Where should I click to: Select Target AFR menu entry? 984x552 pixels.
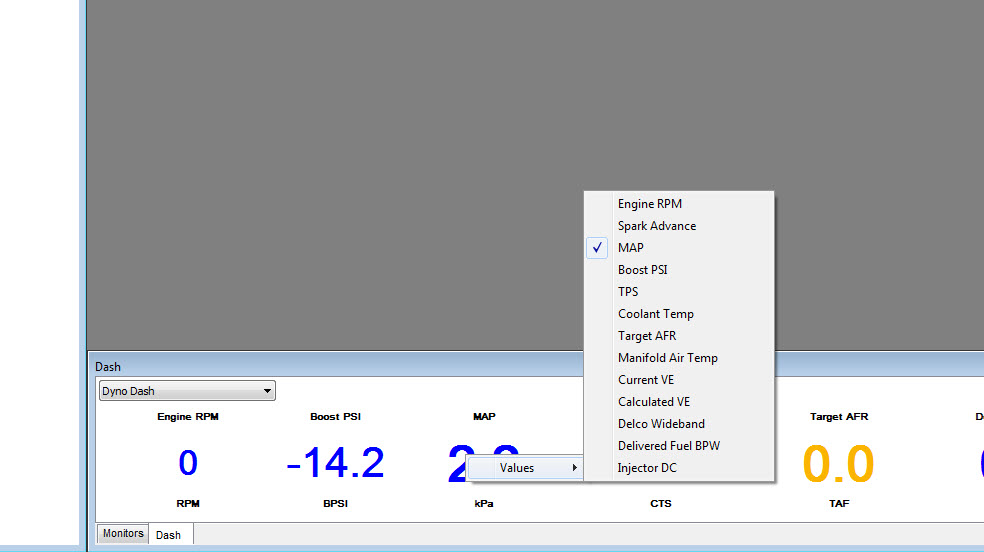[678, 336]
